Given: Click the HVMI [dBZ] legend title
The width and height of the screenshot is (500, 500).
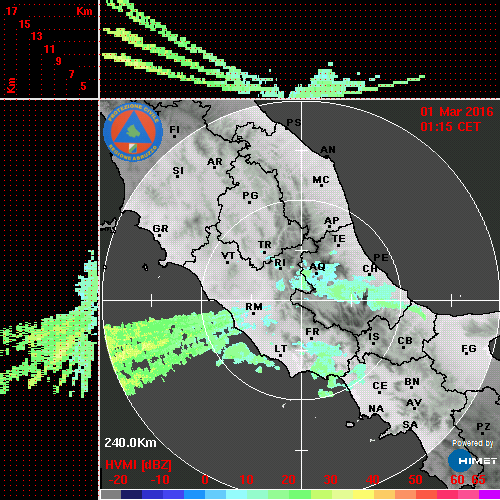Looking at the screenshot, I should click(x=138, y=465).
